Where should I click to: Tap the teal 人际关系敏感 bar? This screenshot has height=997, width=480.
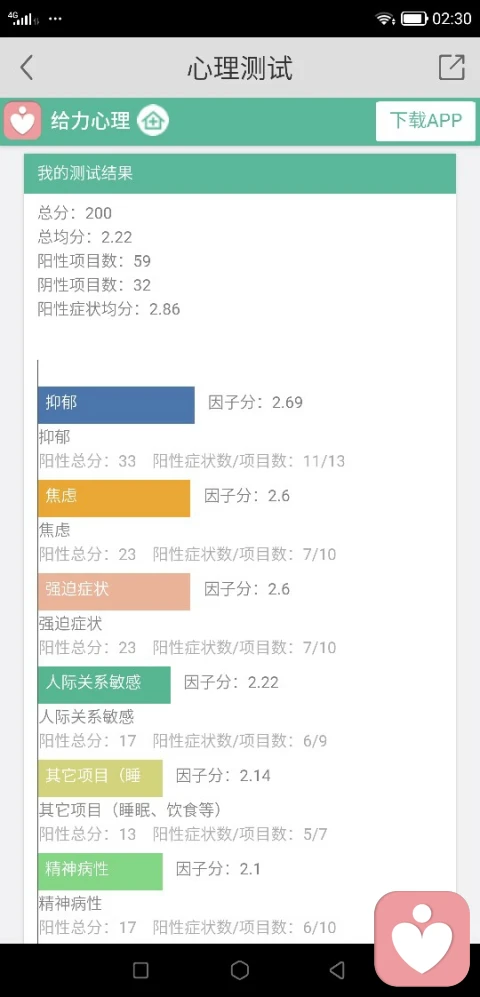(104, 685)
